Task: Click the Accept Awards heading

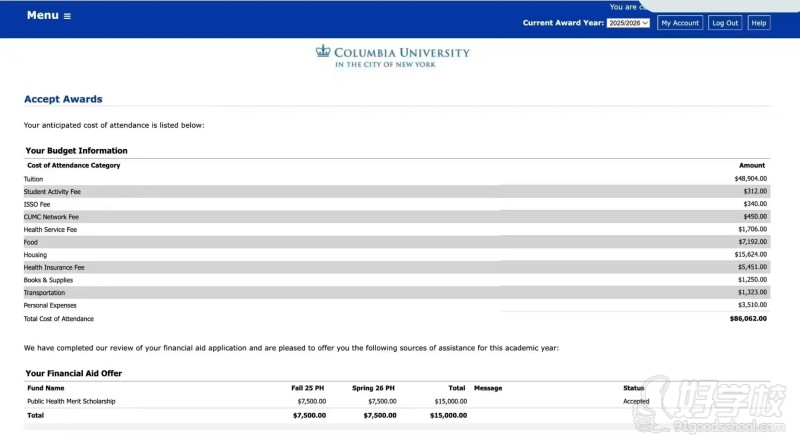Action: pyautogui.click(x=63, y=99)
